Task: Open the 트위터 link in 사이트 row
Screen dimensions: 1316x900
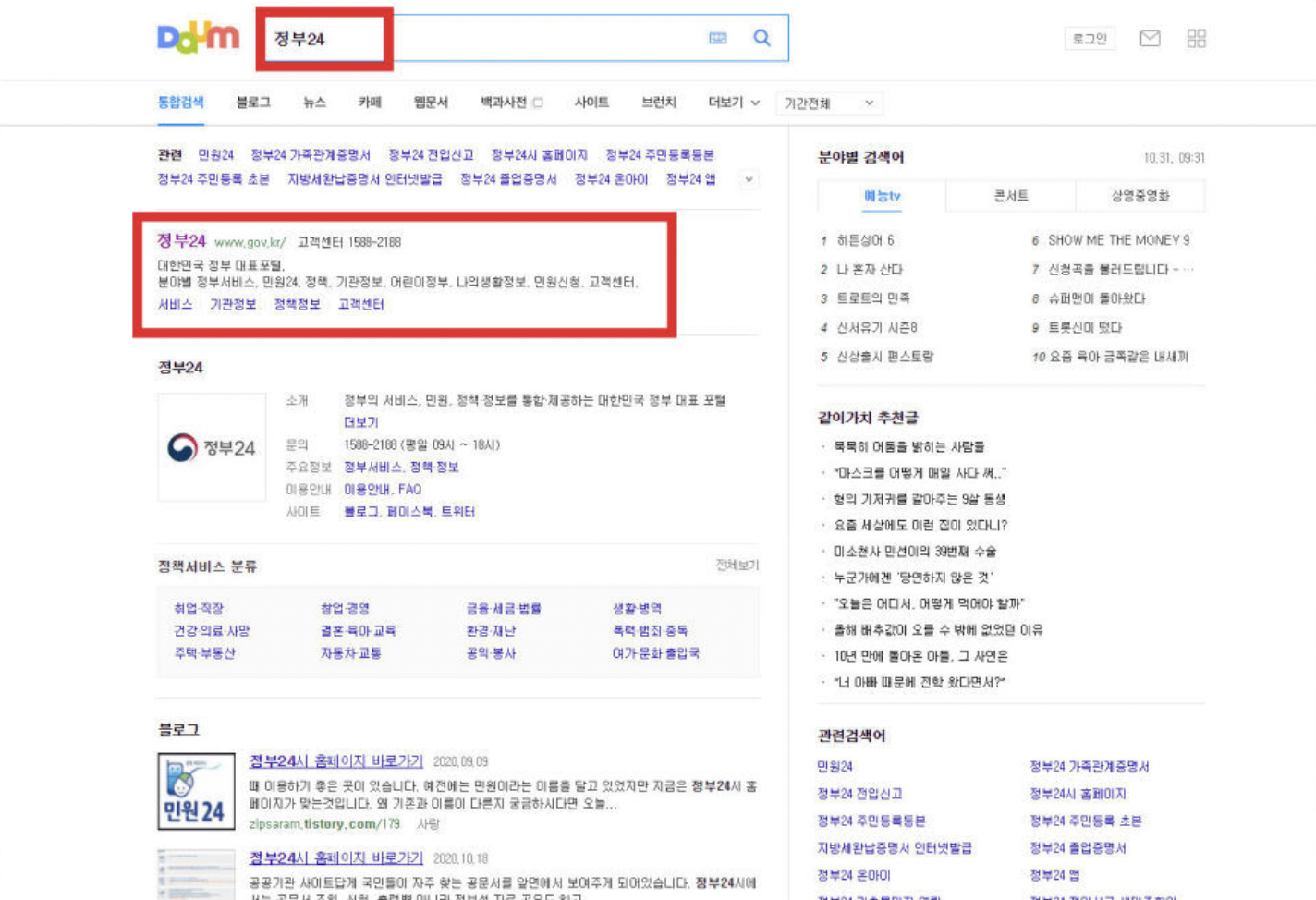Action: (457, 512)
